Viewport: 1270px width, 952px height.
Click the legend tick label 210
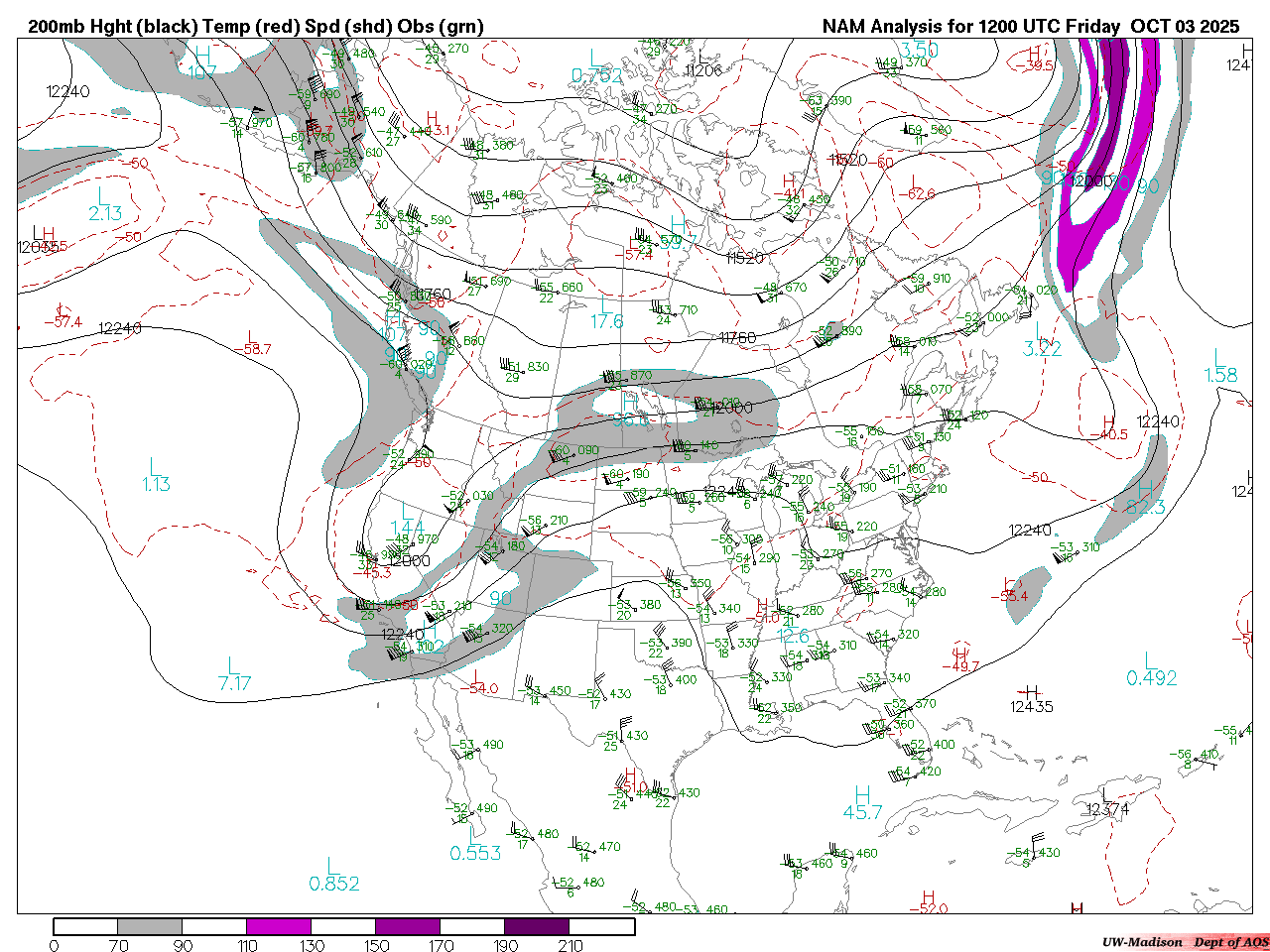click(571, 945)
